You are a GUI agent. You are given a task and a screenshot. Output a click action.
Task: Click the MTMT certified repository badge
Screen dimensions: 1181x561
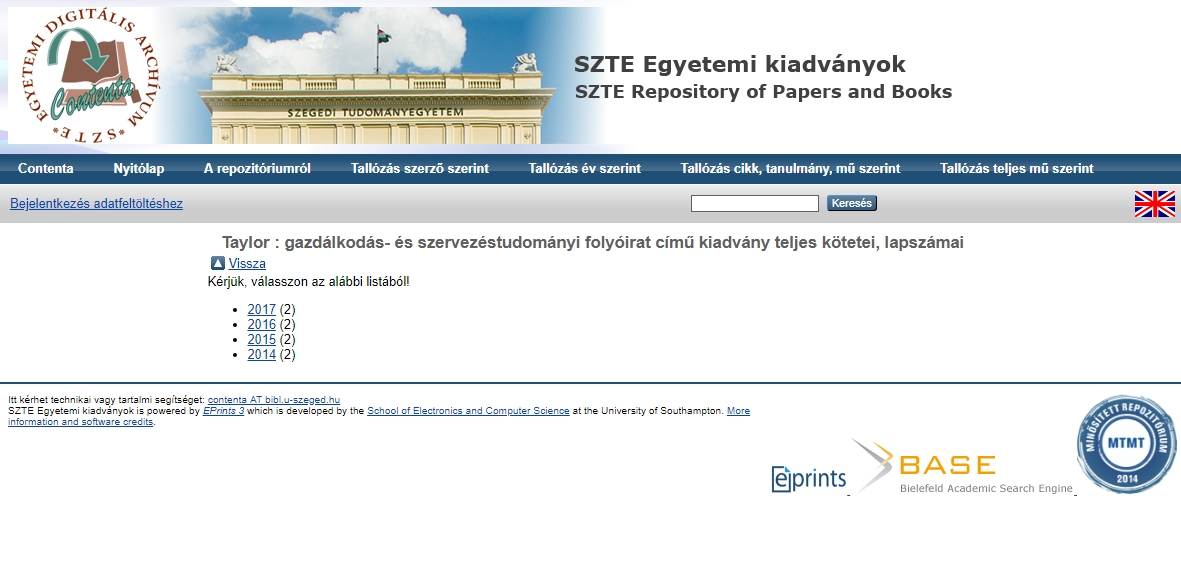pyautogui.click(x=1126, y=444)
